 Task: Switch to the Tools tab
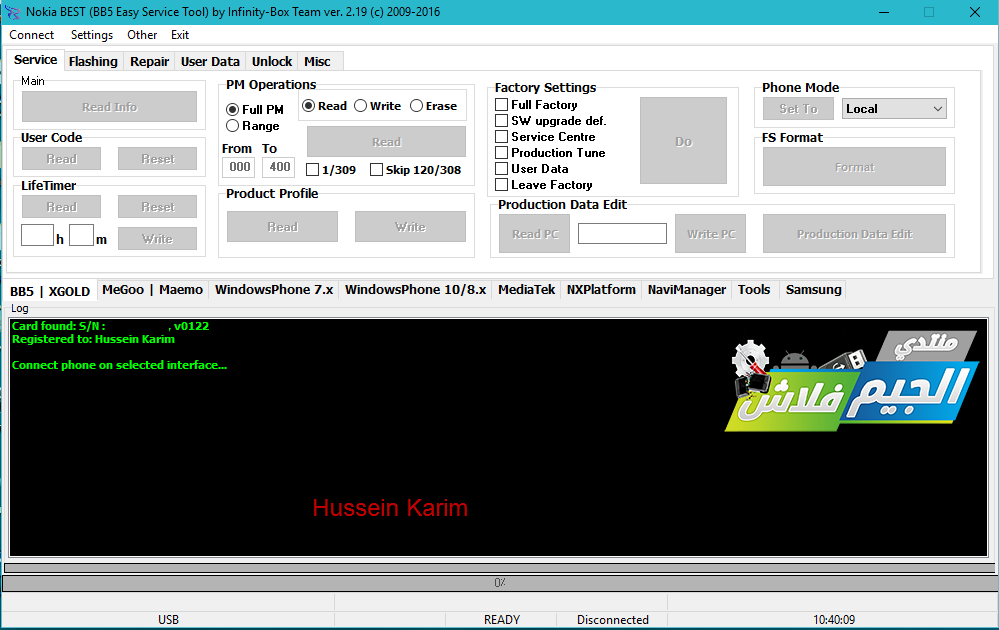pos(754,290)
